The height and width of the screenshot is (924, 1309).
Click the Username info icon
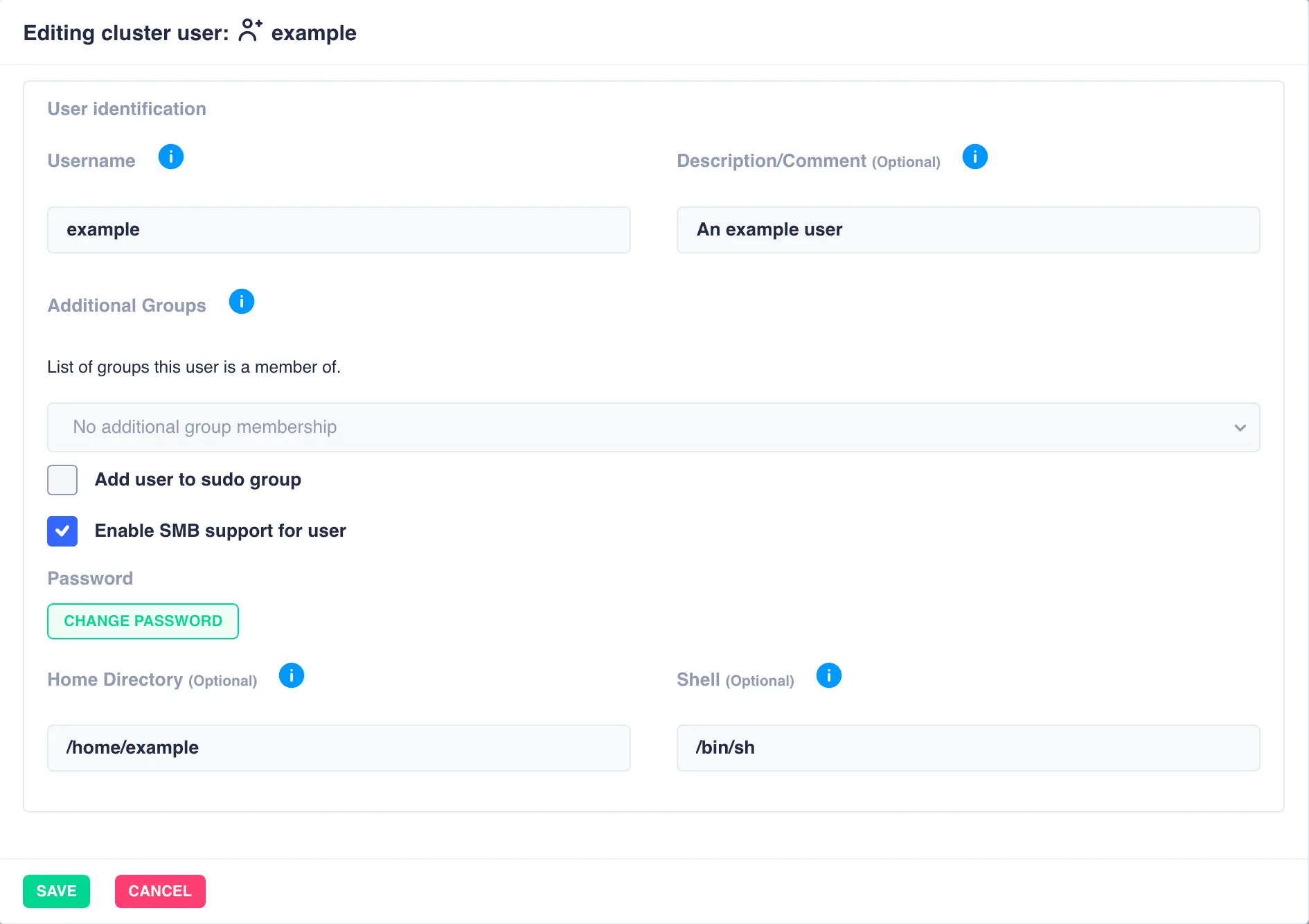point(171,157)
